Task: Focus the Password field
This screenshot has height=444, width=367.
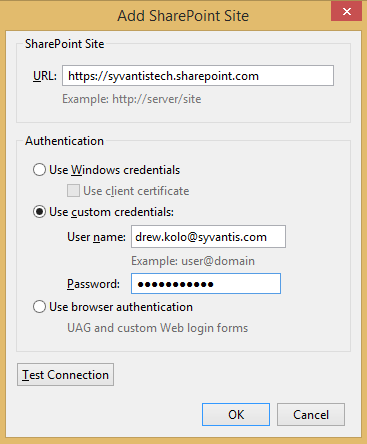Action: (206, 284)
